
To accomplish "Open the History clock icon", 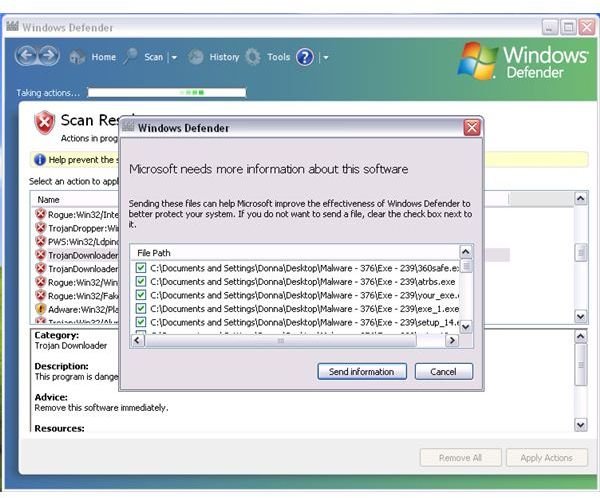I will pyautogui.click(x=196, y=57).
